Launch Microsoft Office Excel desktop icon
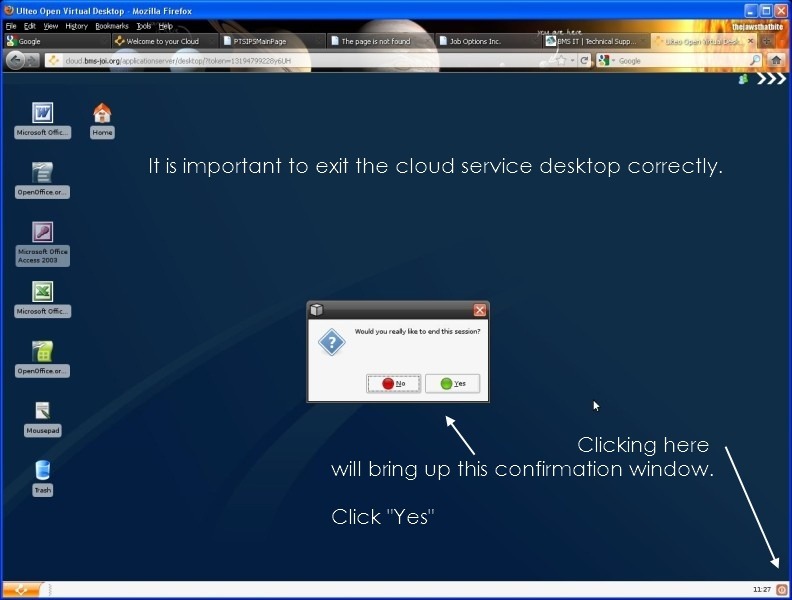792x600 pixels. pyautogui.click(x=42, y=292)
